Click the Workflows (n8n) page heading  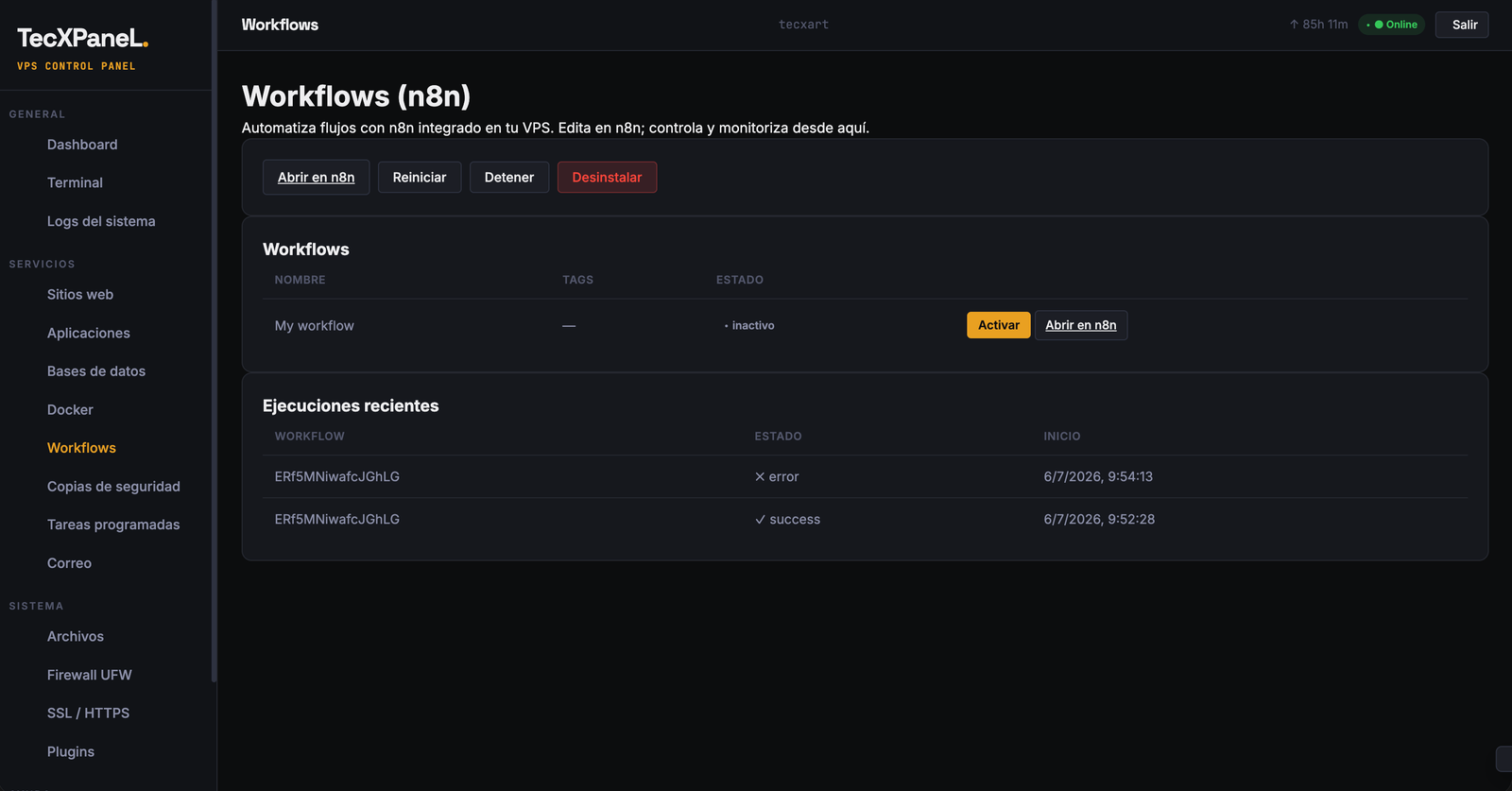pyautogui.click(x=356, y=96)
